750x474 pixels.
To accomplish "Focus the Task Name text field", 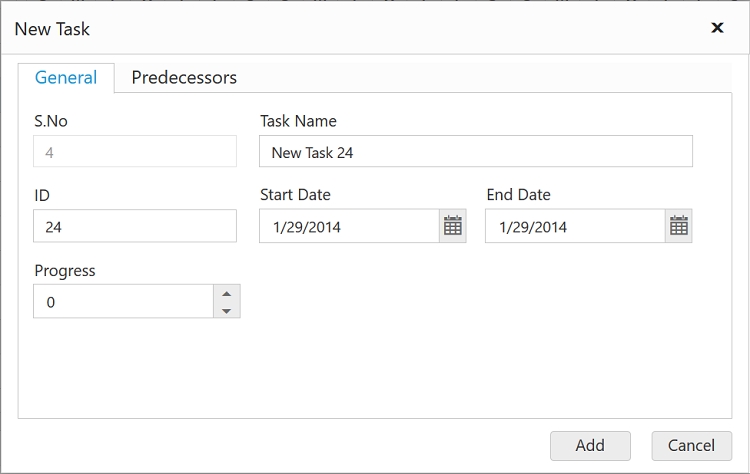I will coord(475,152).
